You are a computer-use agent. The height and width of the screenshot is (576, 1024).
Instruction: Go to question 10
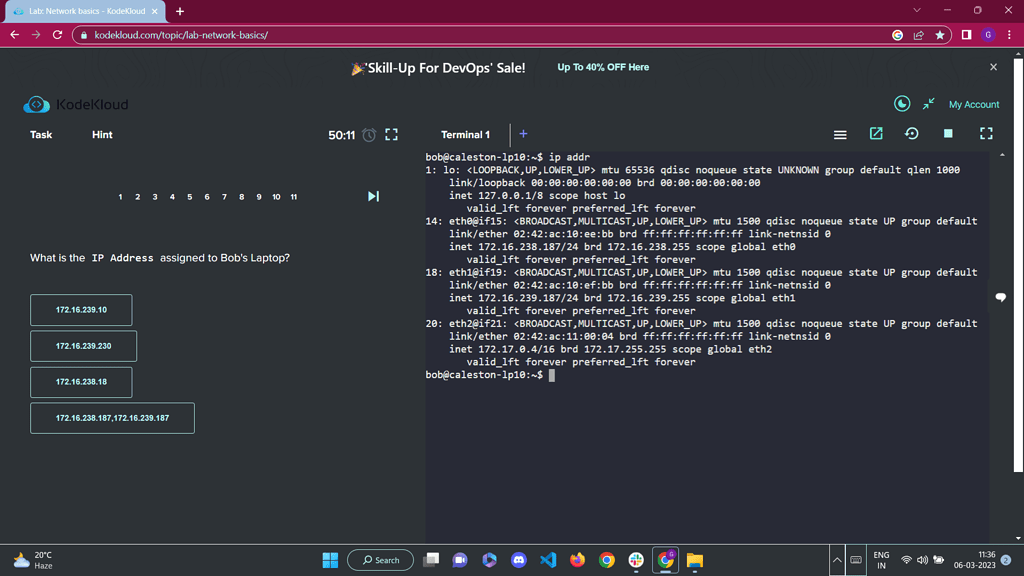pyautogui.click(x=276, y=197)
